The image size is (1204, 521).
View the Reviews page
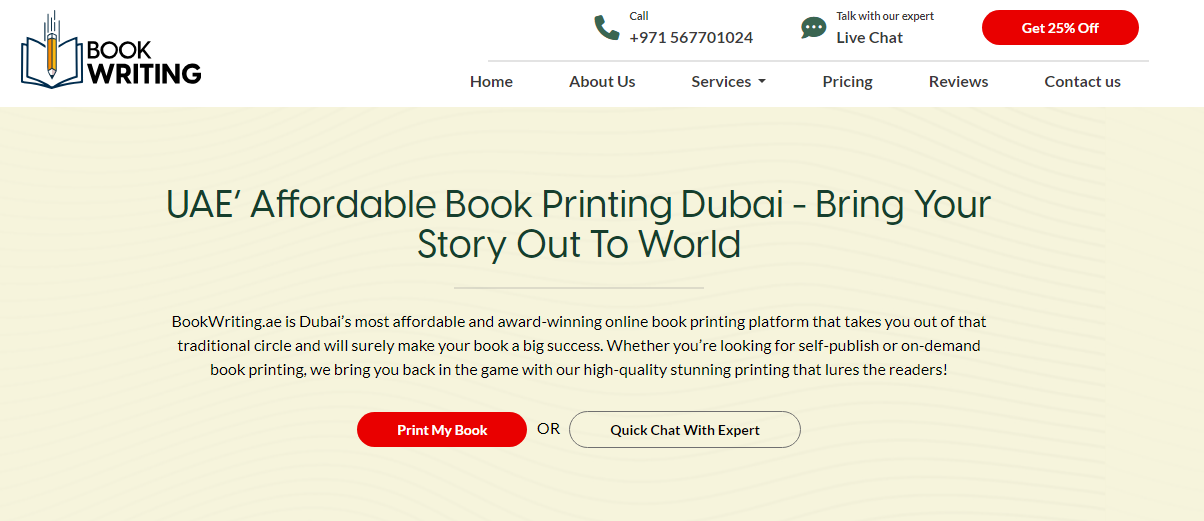[958, 82]
